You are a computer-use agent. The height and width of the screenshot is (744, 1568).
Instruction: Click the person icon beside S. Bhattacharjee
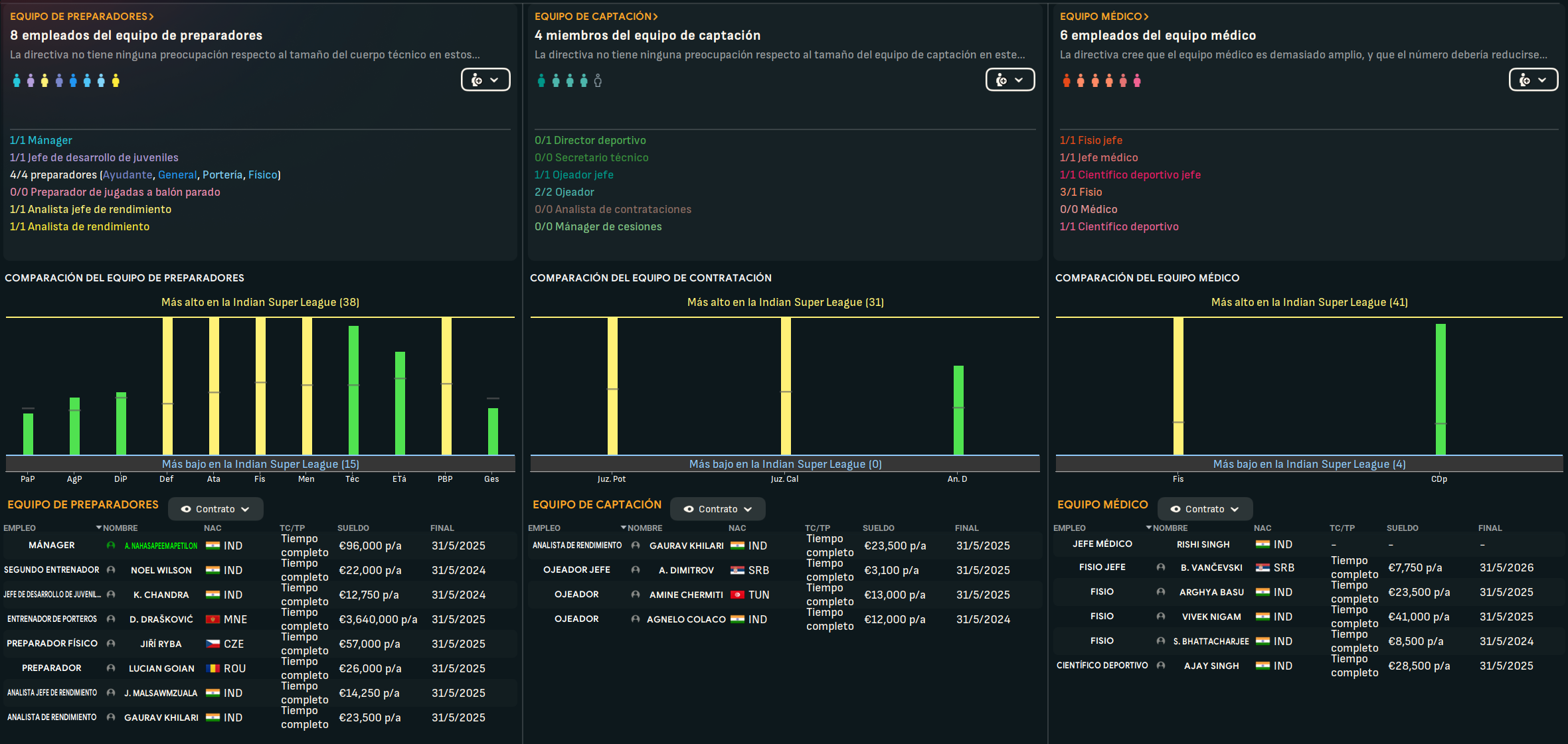(x=1161, y=641)
